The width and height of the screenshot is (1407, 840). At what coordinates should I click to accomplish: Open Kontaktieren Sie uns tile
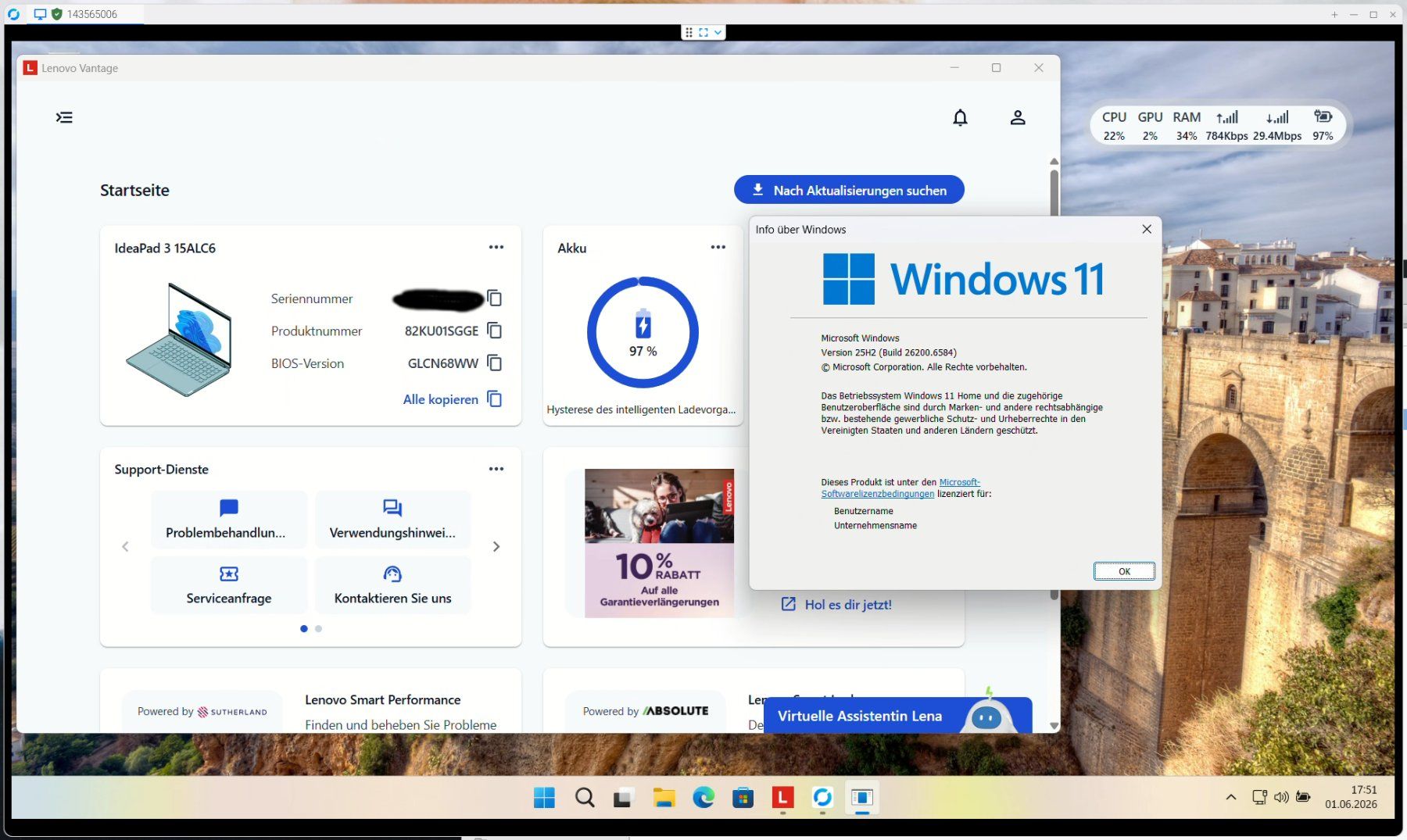coord(392,585)
